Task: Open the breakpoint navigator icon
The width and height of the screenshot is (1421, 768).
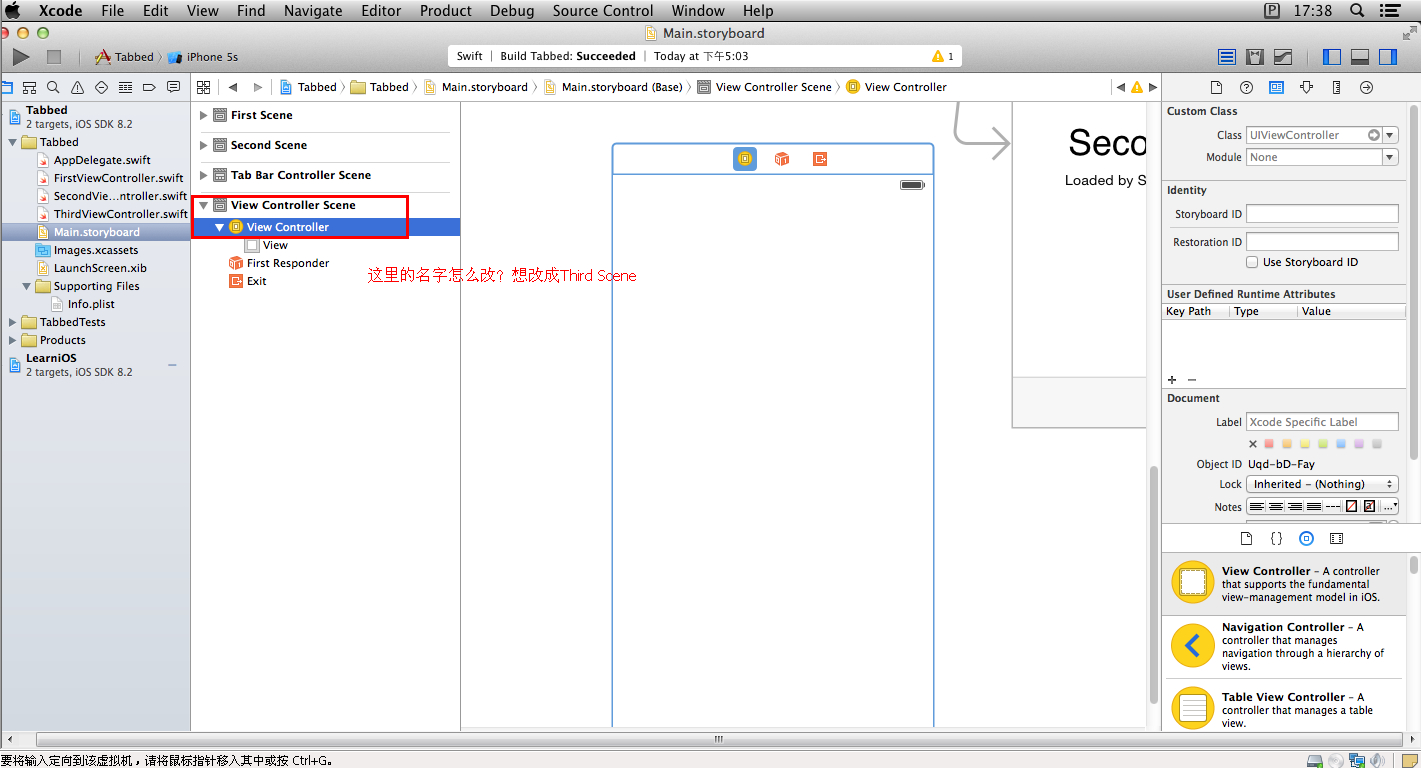Action: click(x=150, y=87)
